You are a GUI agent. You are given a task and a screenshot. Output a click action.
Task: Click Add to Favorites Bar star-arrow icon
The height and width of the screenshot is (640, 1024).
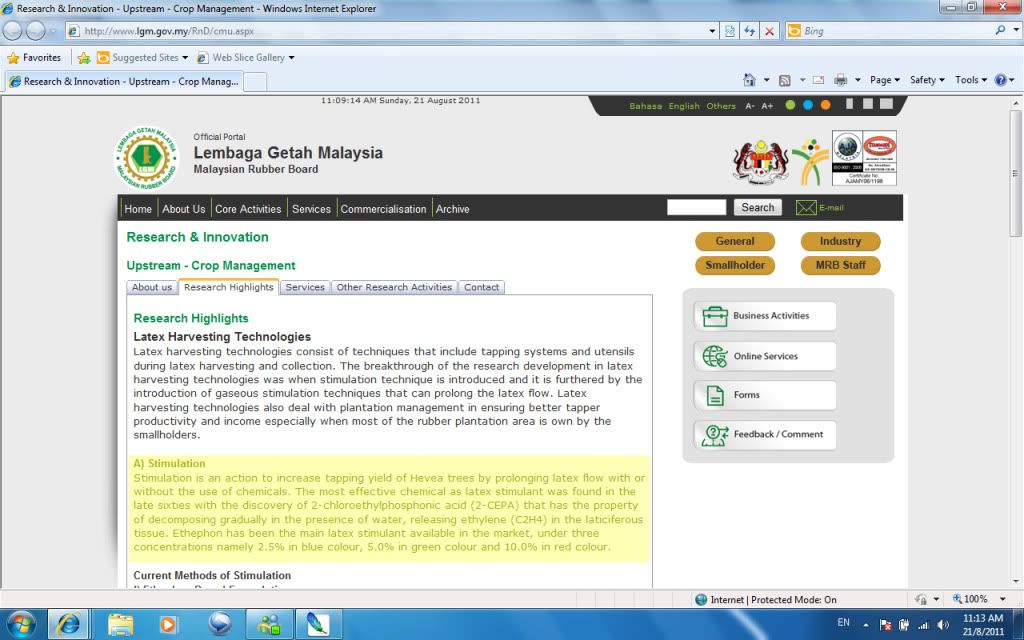pos(84,57)
